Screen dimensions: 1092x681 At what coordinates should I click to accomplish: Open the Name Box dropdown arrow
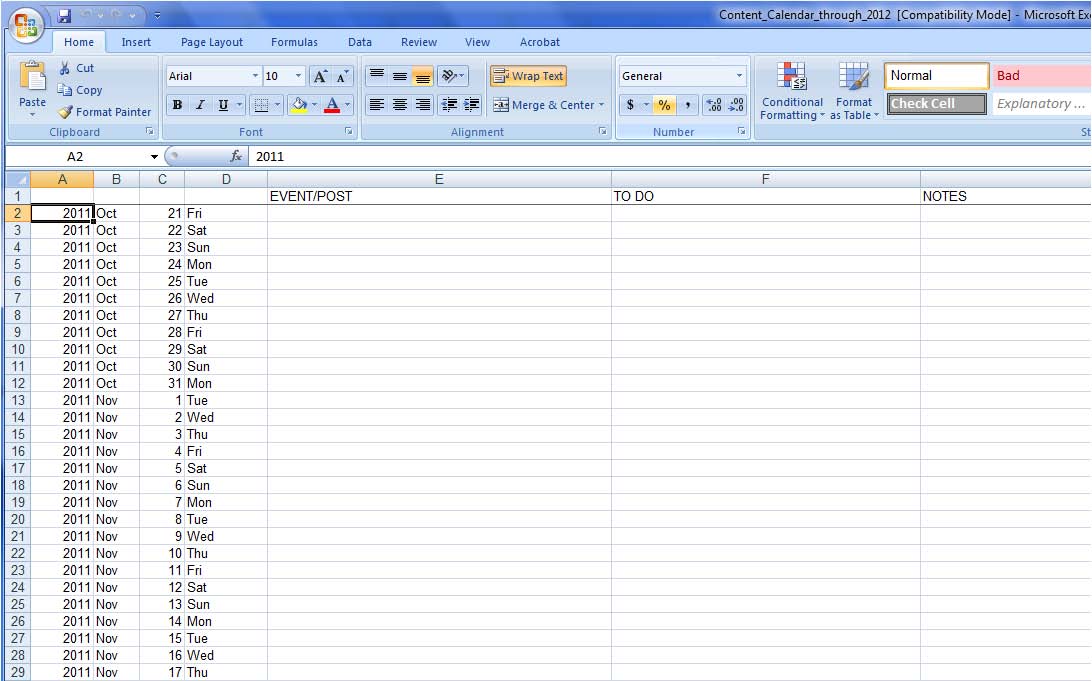point(154,157)
